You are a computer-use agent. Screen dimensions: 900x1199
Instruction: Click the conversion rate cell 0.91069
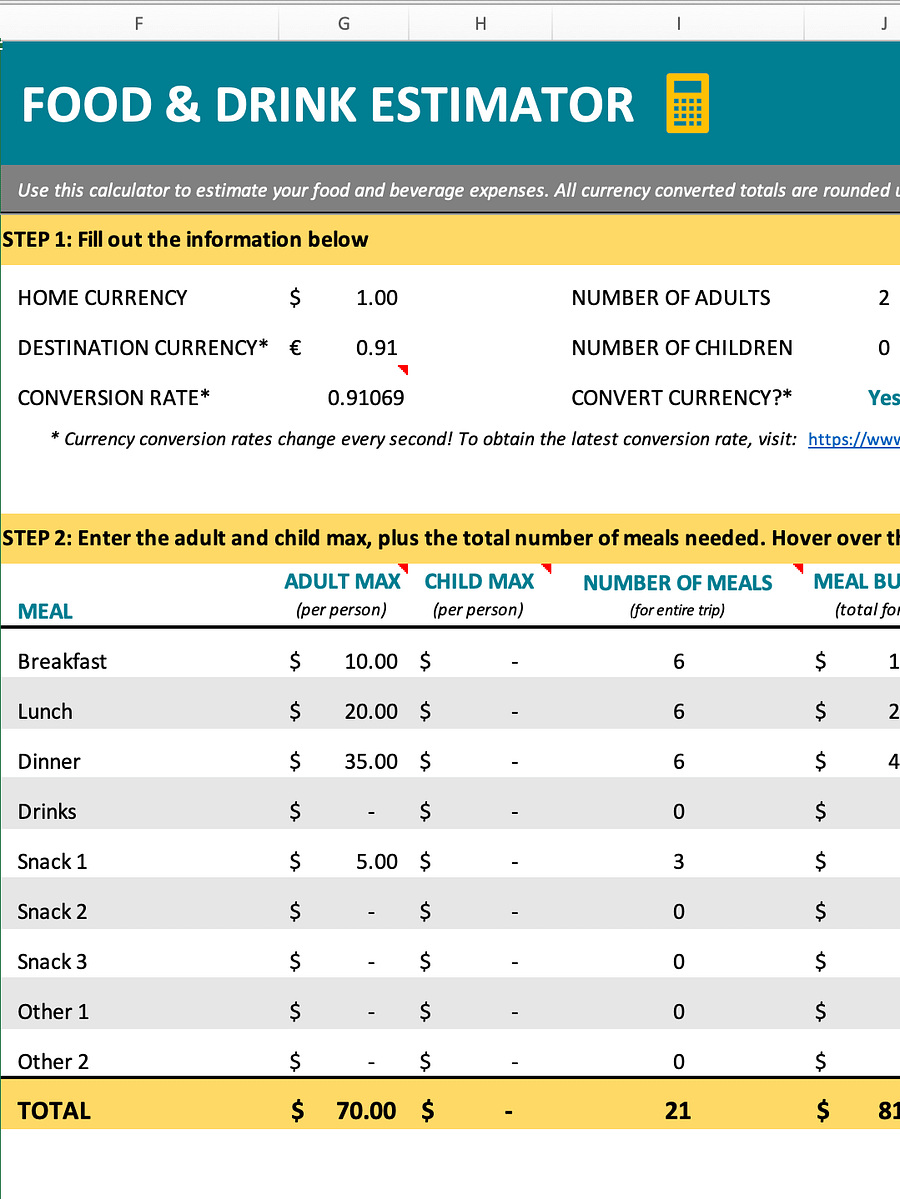click(x=366, y=398)
